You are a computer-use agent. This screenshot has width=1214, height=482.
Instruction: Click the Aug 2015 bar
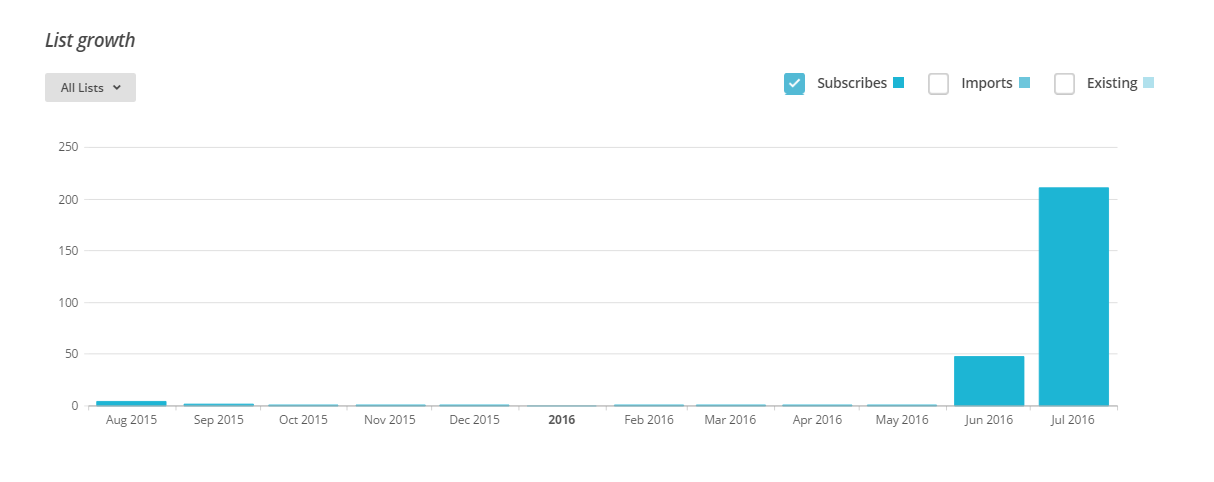[x=131, y=403]
